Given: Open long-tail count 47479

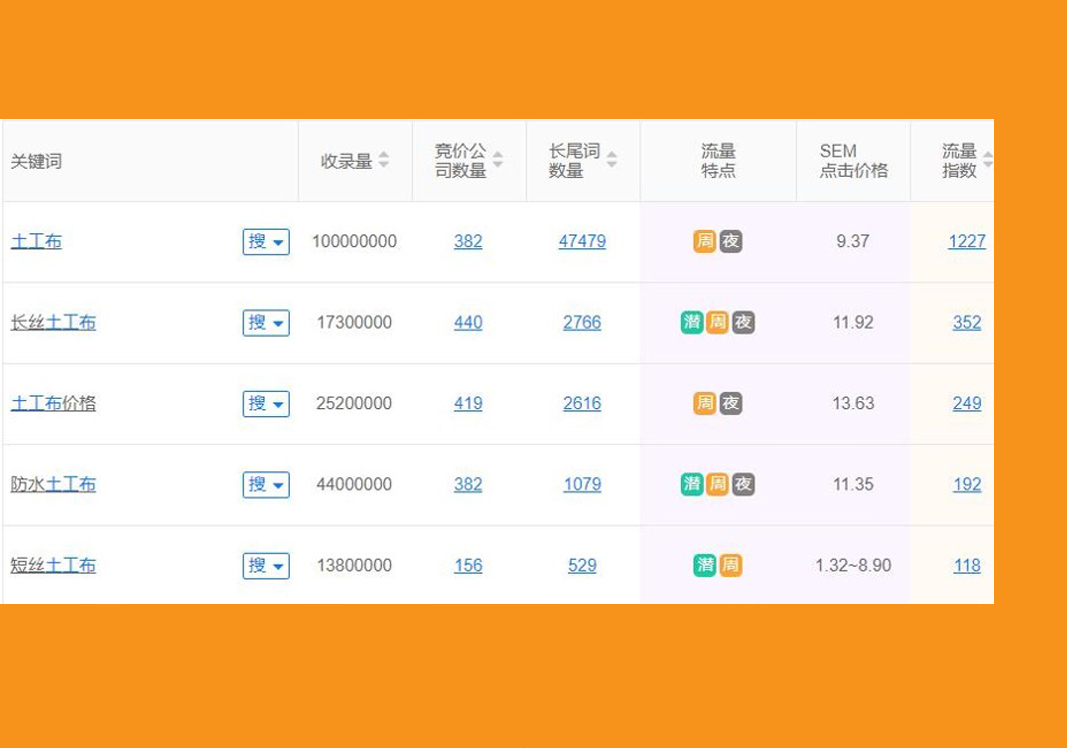Looking at the screenshot, I should pyautogui.click(x=582, y=241).
